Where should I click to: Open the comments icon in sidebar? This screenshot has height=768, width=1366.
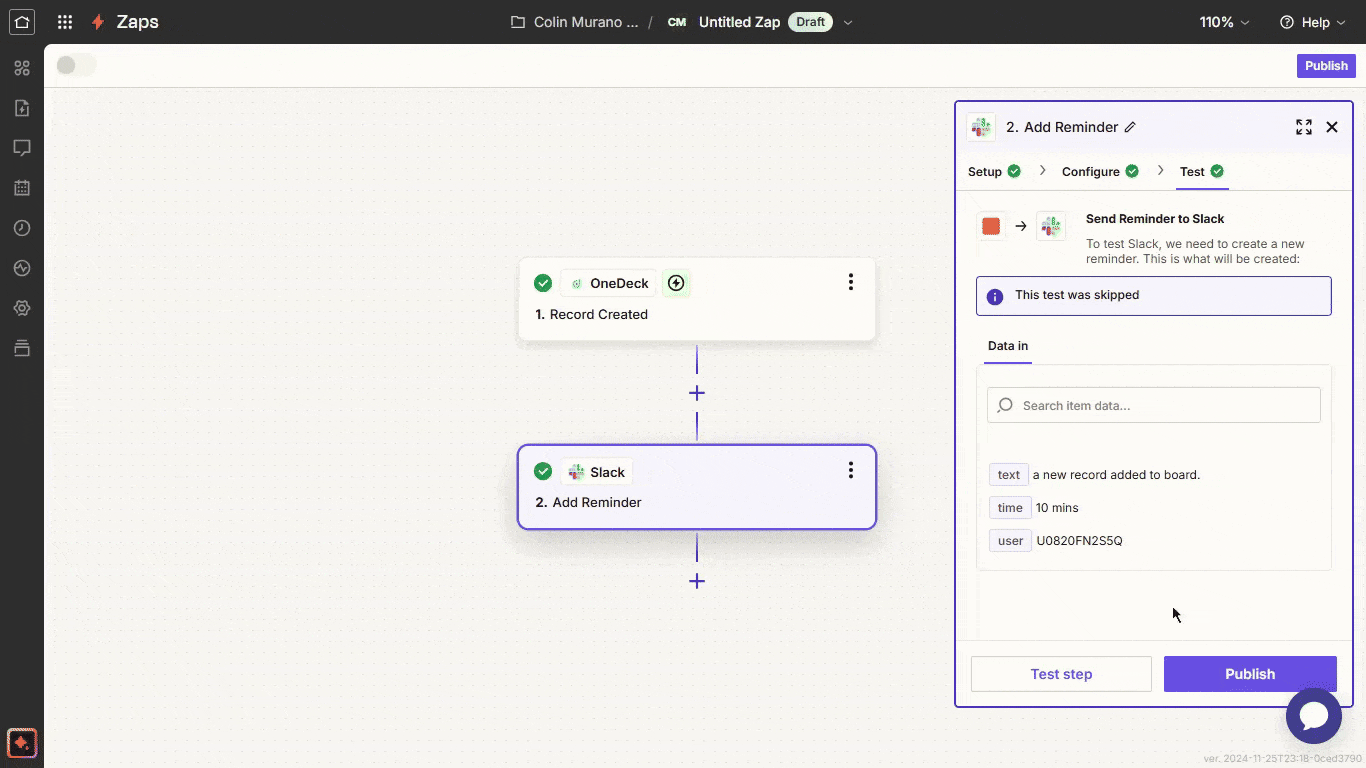coord(22,148)
